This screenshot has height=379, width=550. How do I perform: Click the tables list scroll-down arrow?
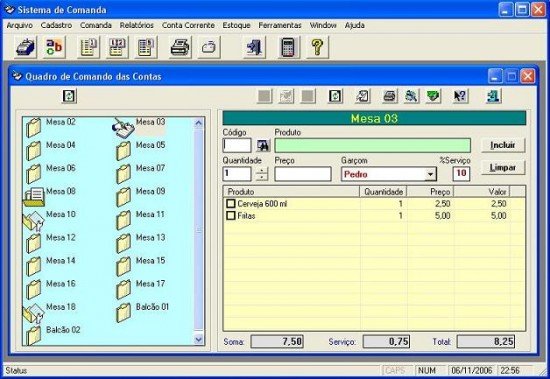(x=199, y=340)
